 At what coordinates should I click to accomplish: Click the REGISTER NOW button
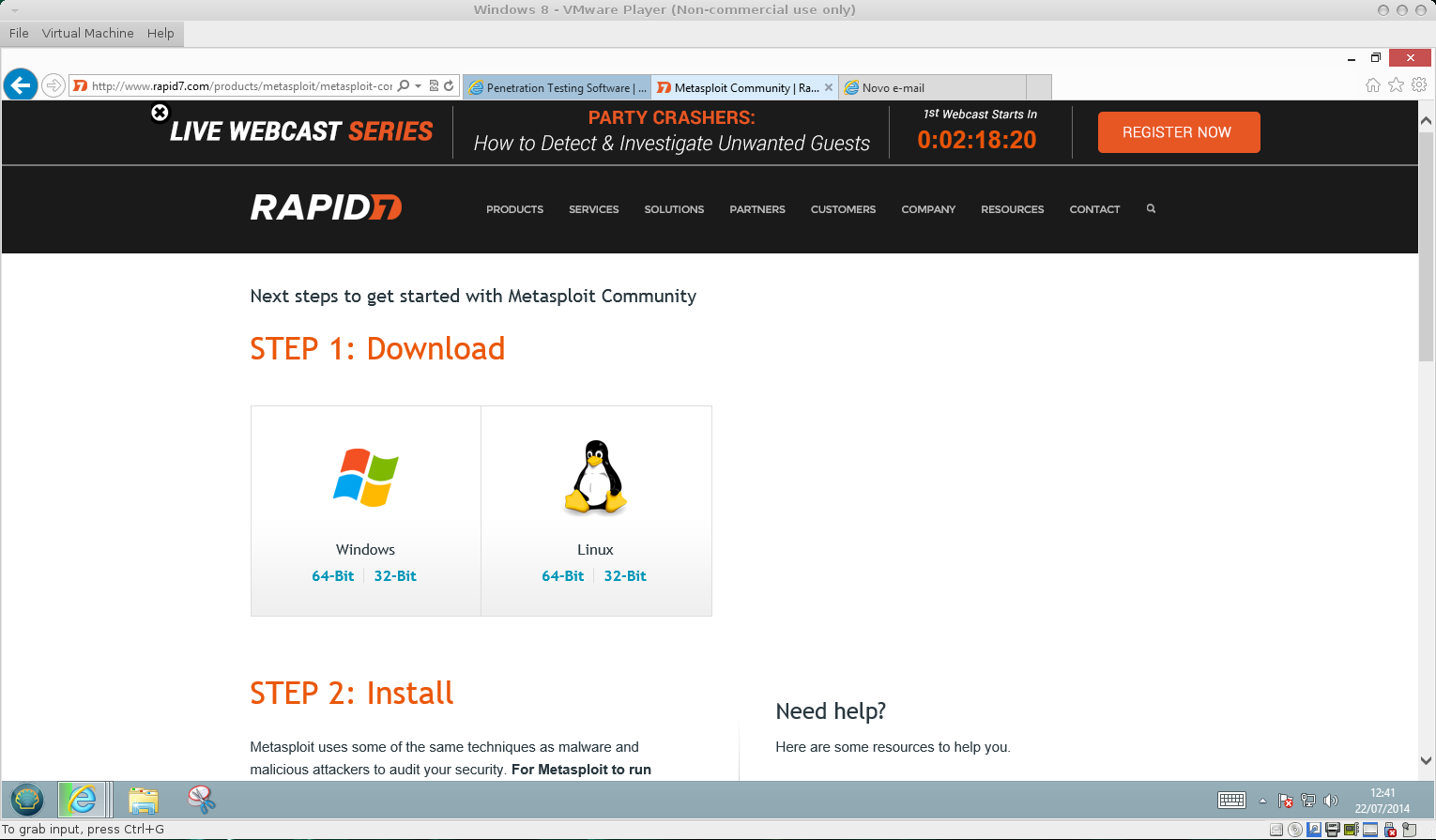pos(1179,132)
